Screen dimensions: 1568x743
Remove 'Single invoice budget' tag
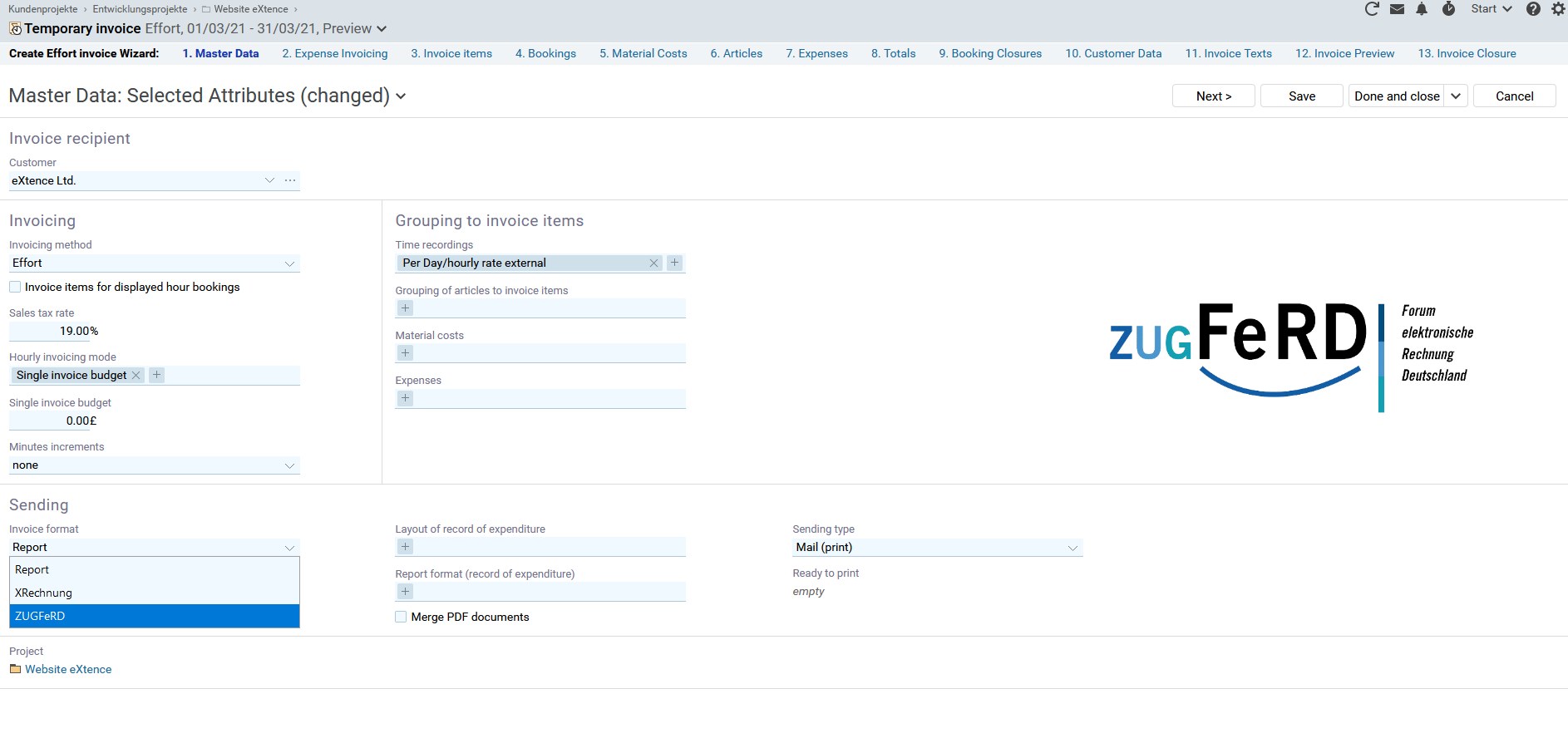[x=136, y=375]
